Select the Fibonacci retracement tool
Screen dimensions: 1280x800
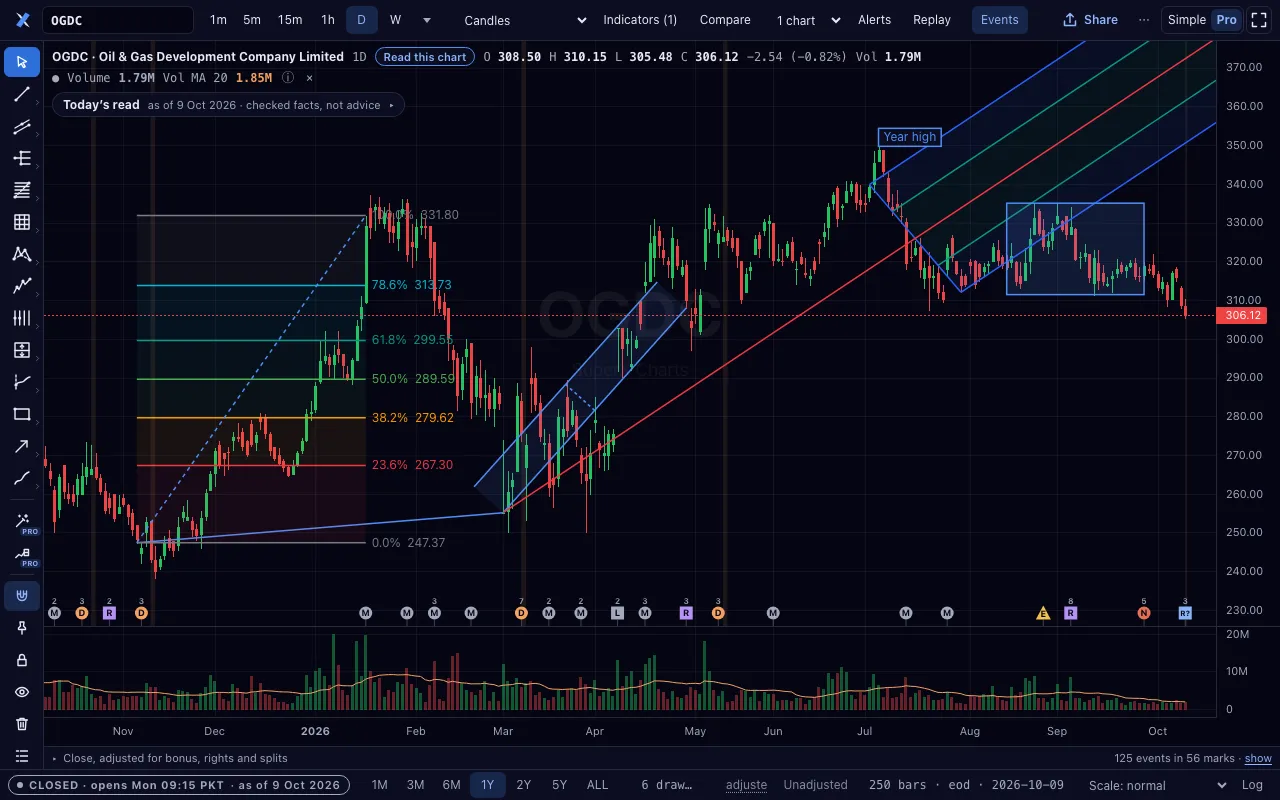(x=22, y=190)
